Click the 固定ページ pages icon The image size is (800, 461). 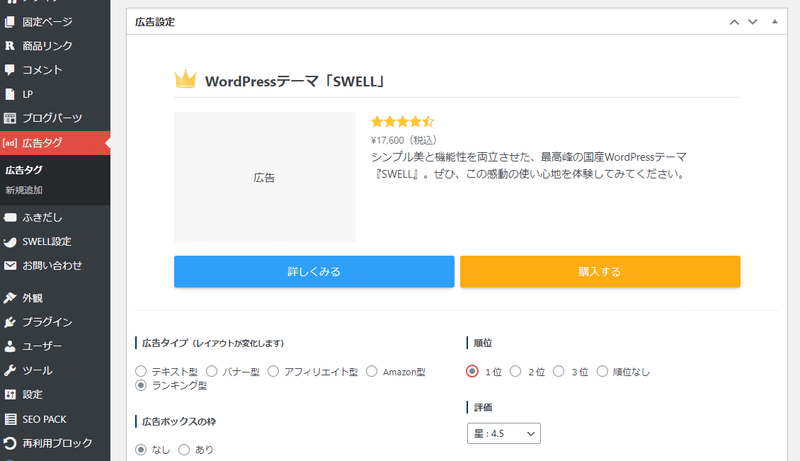10,22
